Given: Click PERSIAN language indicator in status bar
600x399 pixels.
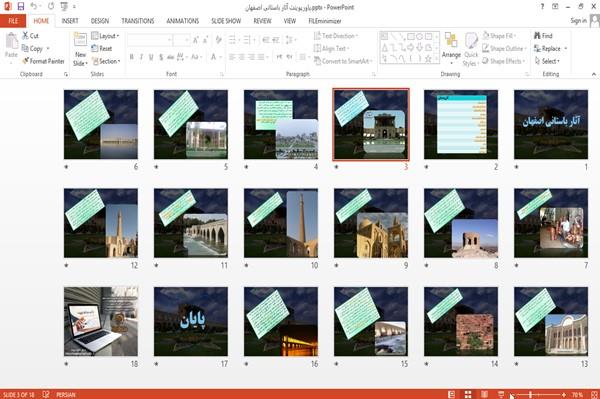Looking at the screenshot, I should tap(66, 394).
